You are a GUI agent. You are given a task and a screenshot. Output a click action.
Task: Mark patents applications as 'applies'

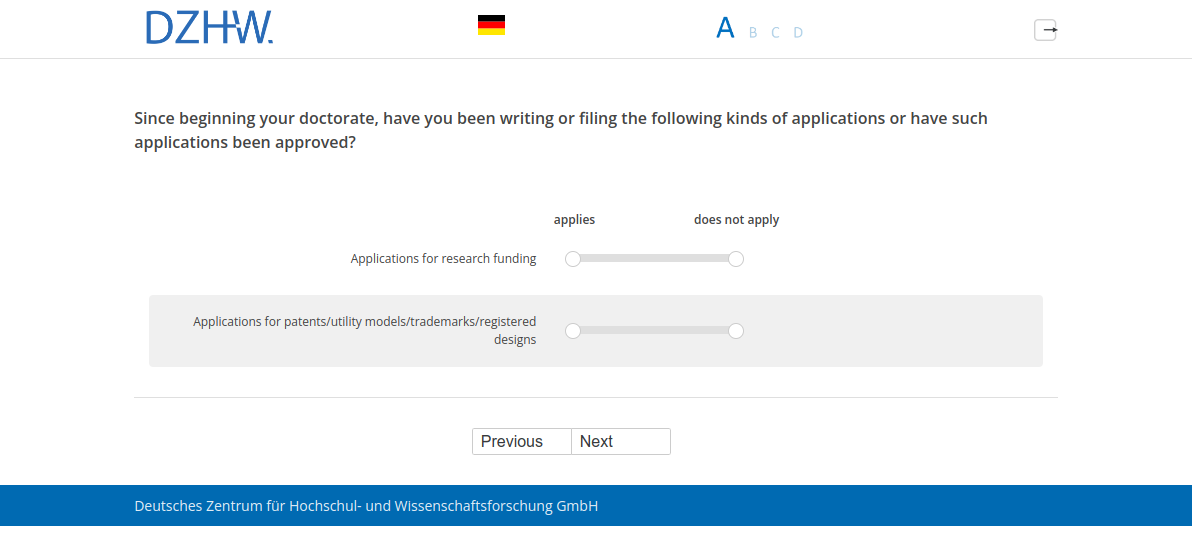(x=573, y=331)
